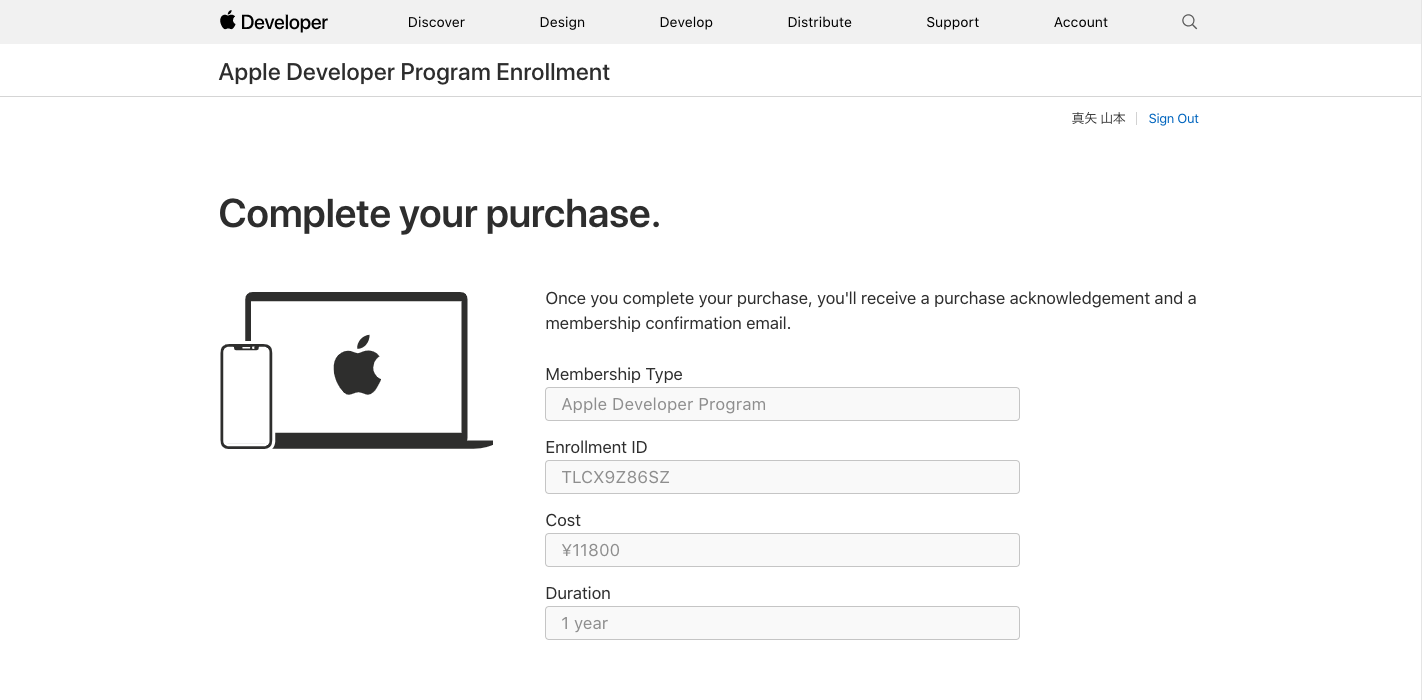Click the Complete your purchase heading

[439, 214]
